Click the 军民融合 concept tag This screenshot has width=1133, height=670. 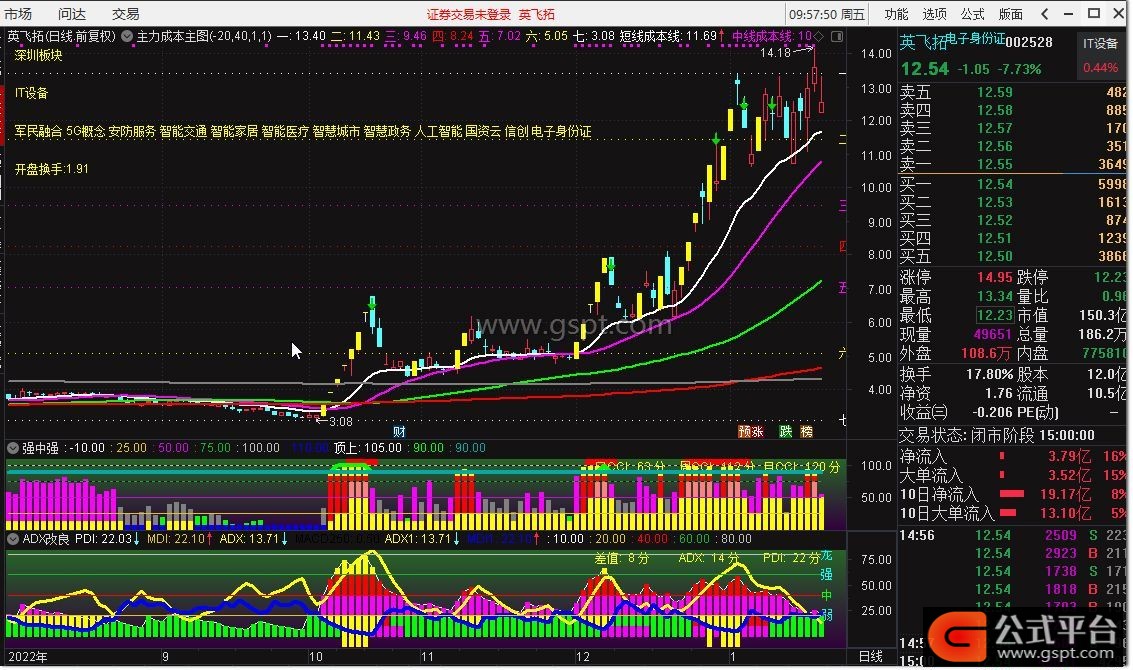coord(38,132)
